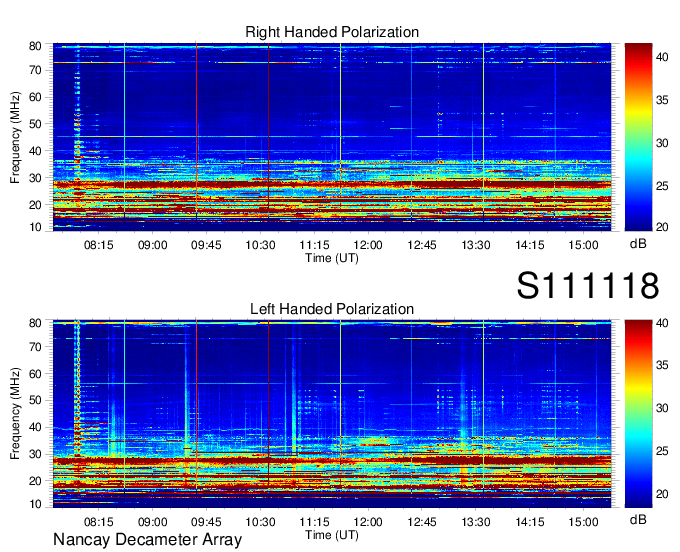680x552 pixels.
Task: Click the "25" label on the upper color bar scale
Action: (x=662, y=186)
